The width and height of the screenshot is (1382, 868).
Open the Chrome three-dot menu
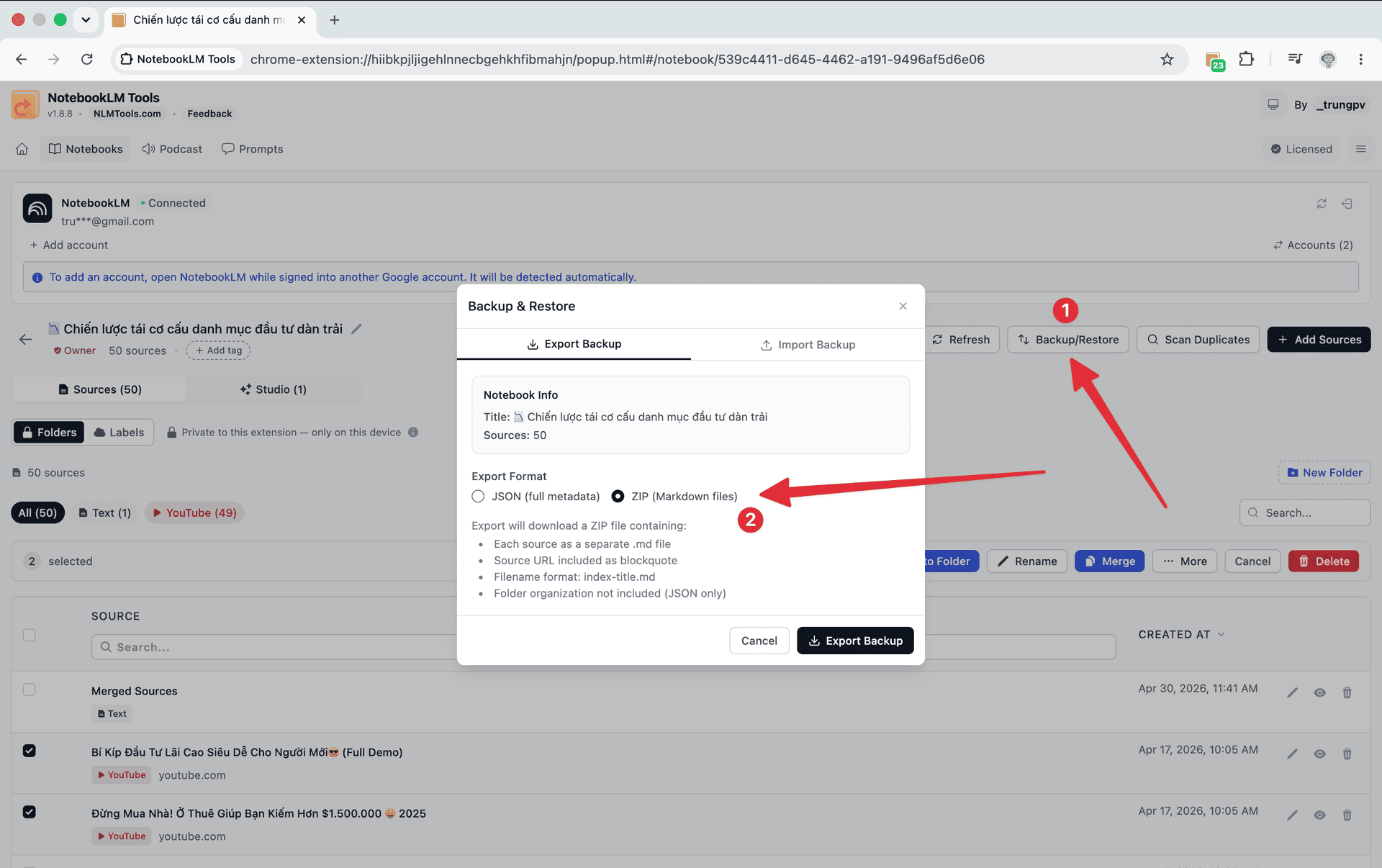coord(1360,59)
